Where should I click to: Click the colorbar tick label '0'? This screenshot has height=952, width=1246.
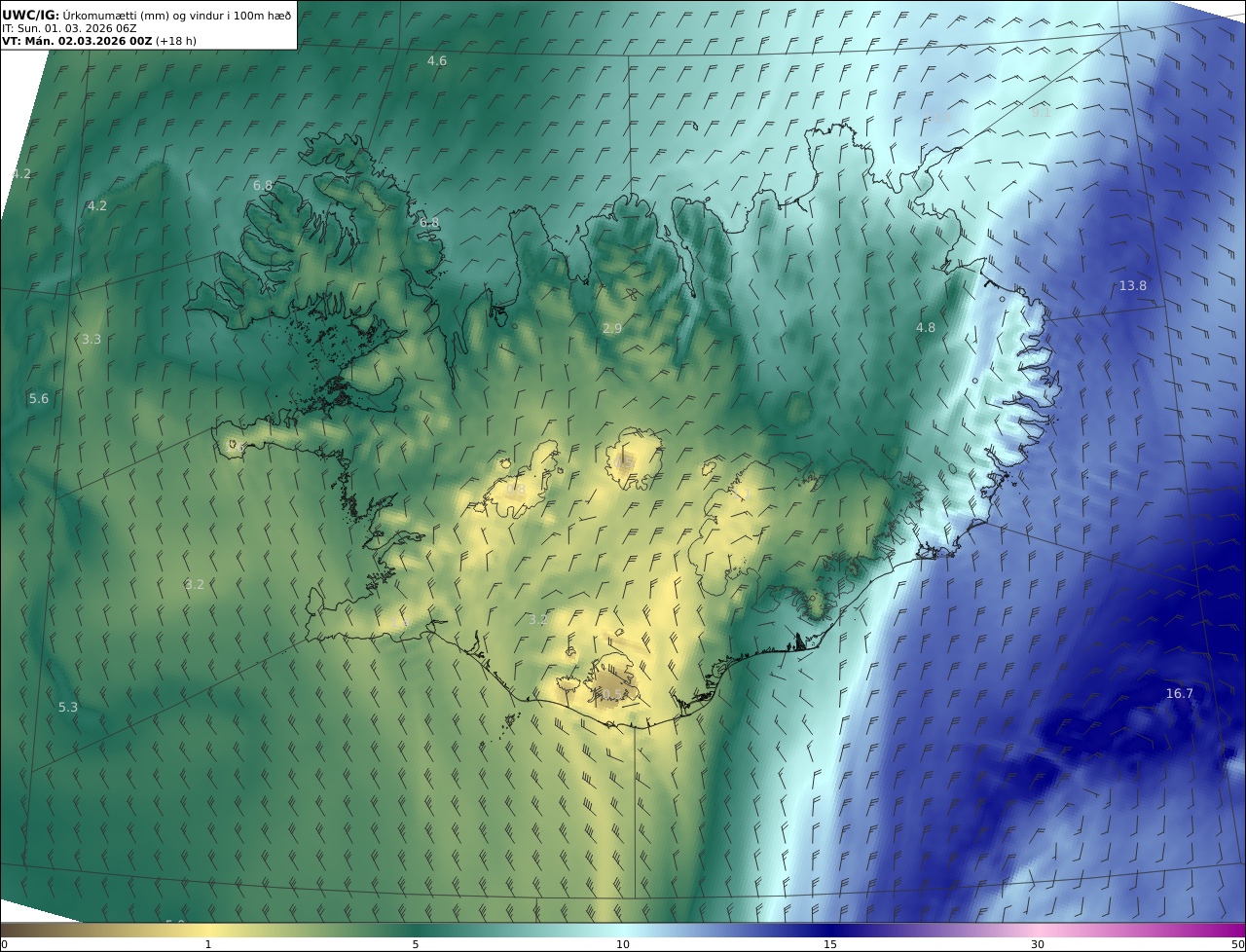coord(4,944)
